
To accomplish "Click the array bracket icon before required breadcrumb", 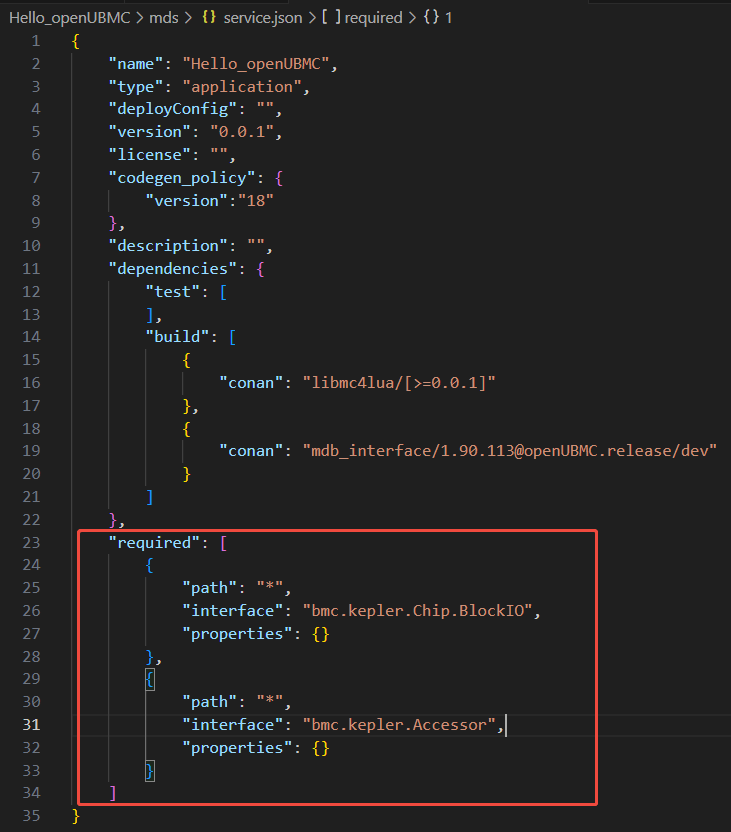I will click(x=327, y=18).
